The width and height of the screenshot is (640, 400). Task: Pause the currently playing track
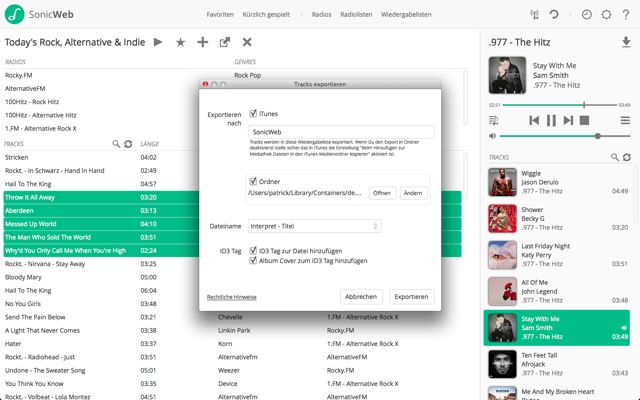(x=551, y=120)
